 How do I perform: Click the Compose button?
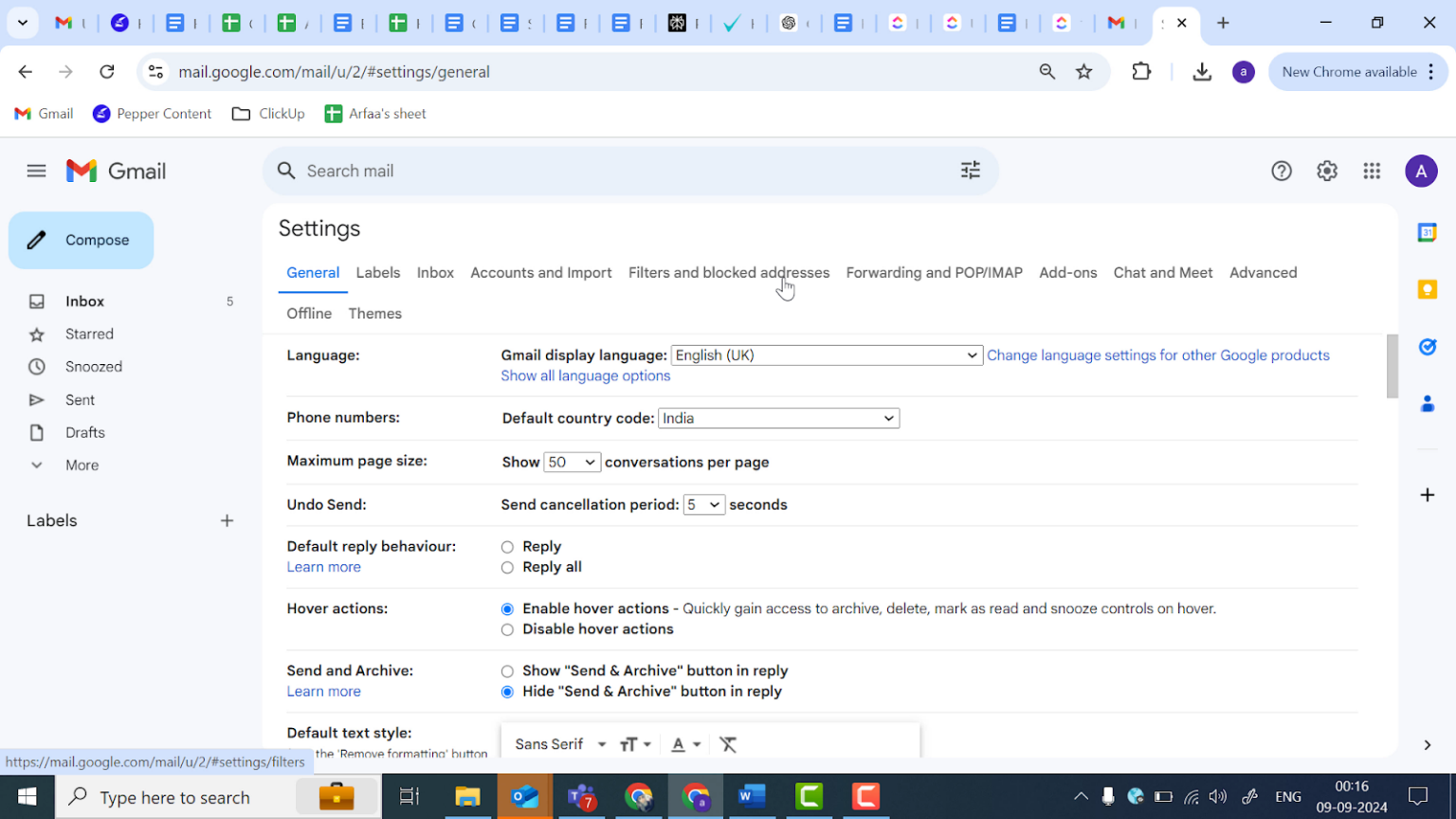tap(81, 240)
